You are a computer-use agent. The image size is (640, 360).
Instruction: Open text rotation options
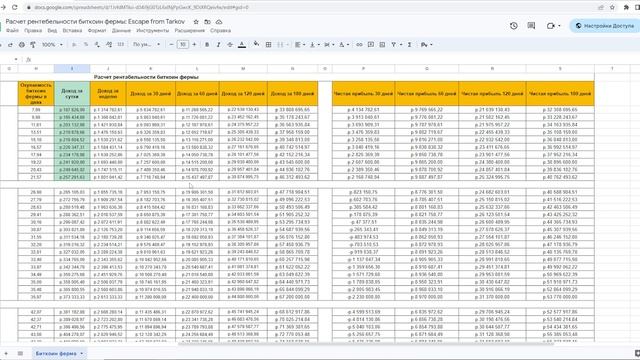pyautogui.click(x=344, y=44)
